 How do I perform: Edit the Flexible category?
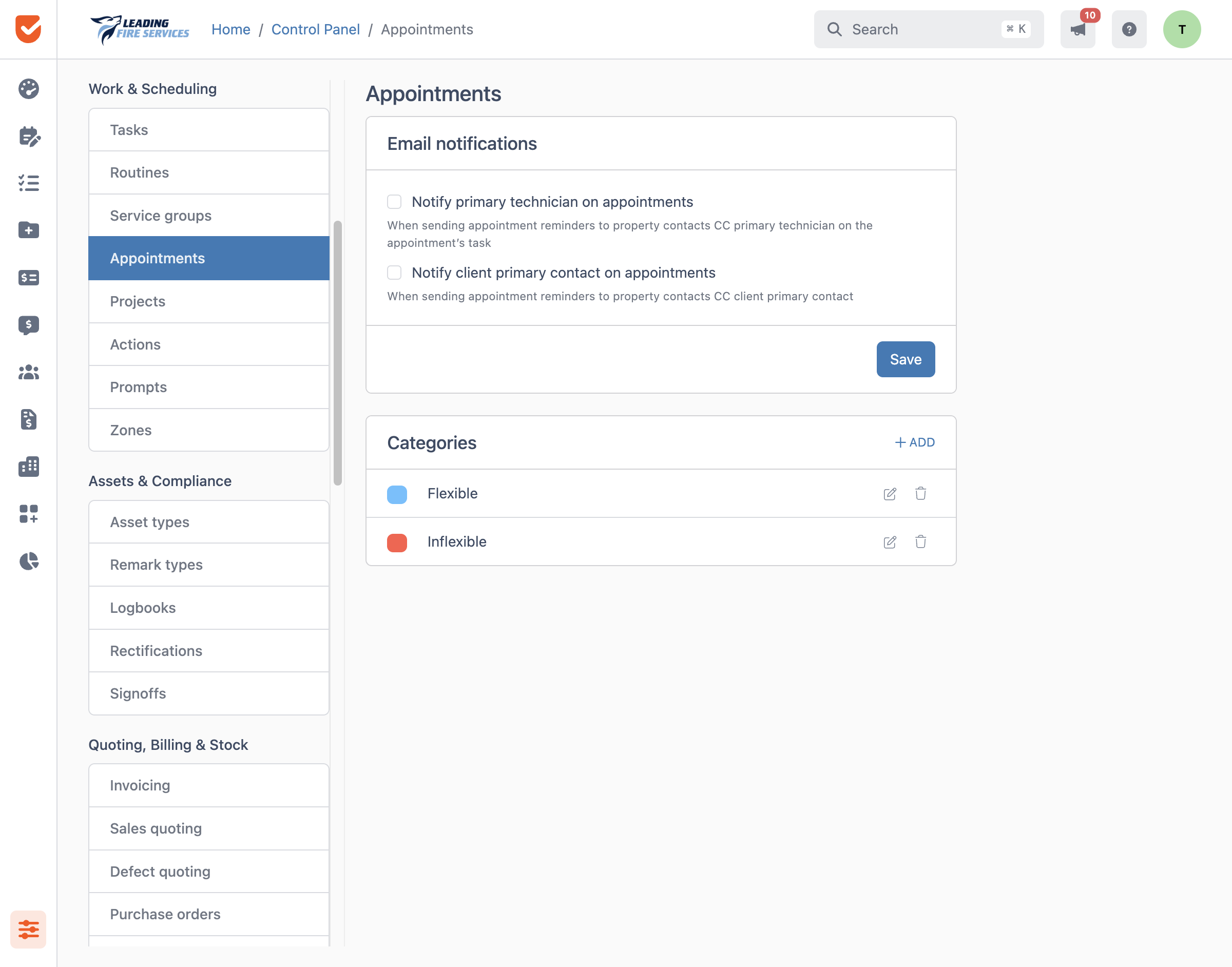(890, 494)
